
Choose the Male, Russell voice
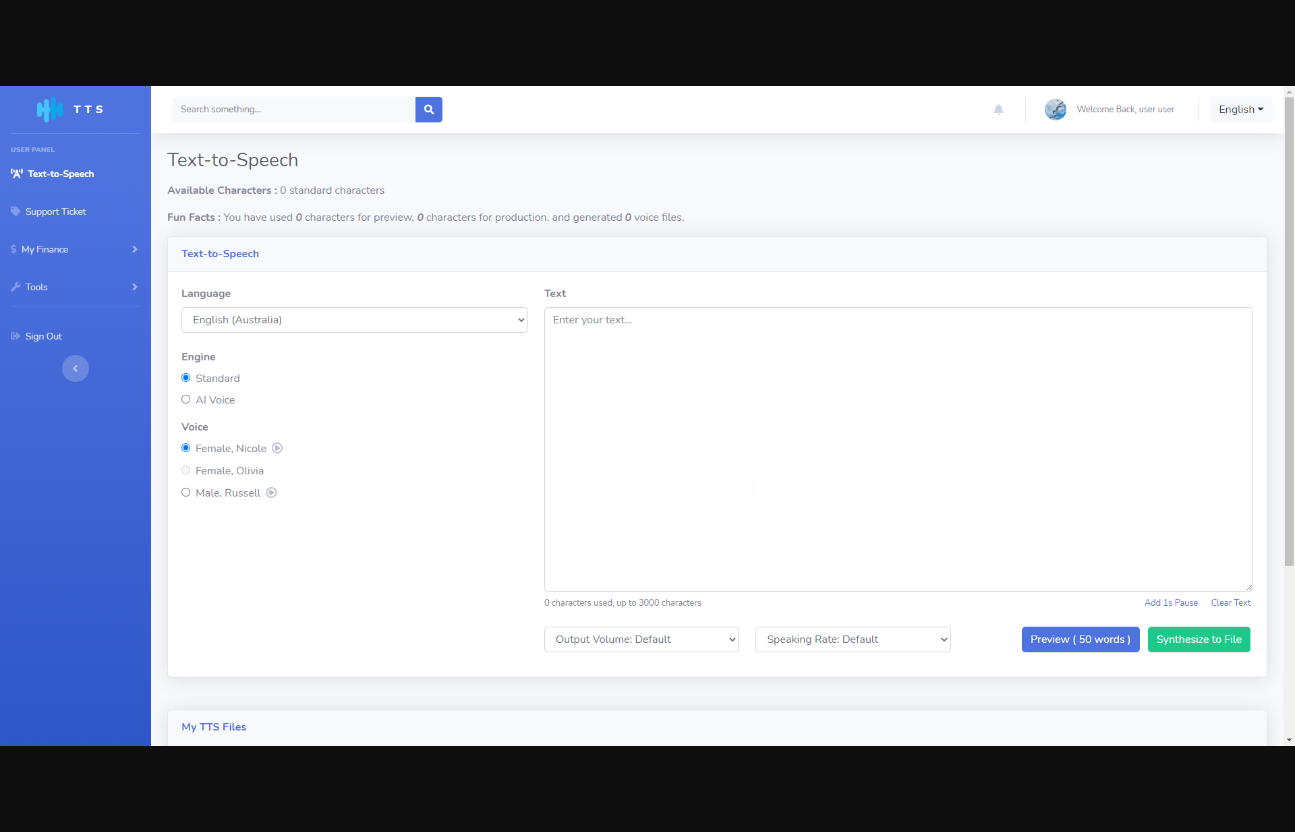(186, 493)
